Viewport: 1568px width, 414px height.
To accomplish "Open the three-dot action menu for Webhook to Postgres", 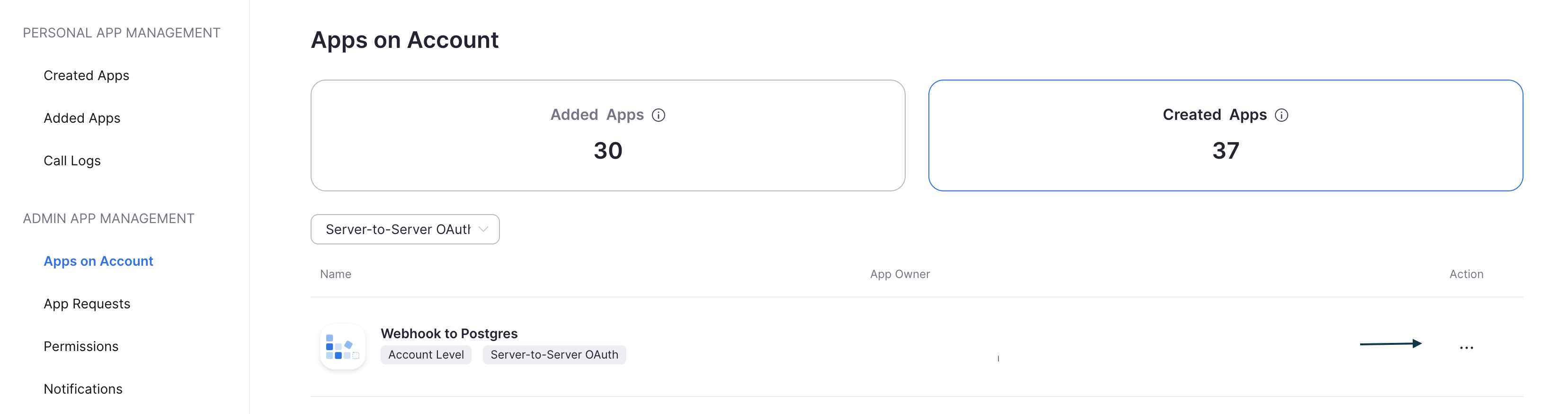I will point(1466,348).
